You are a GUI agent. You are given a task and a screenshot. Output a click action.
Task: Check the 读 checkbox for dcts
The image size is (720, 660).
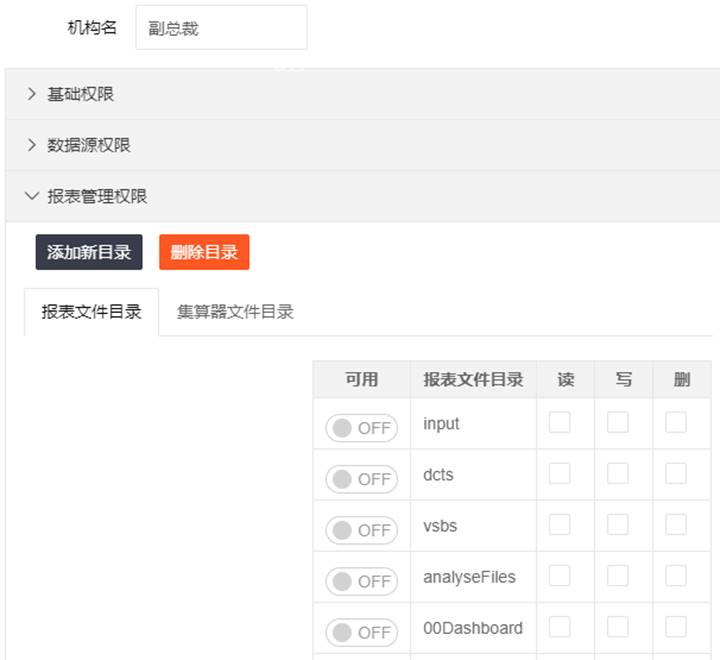(559, 473)
